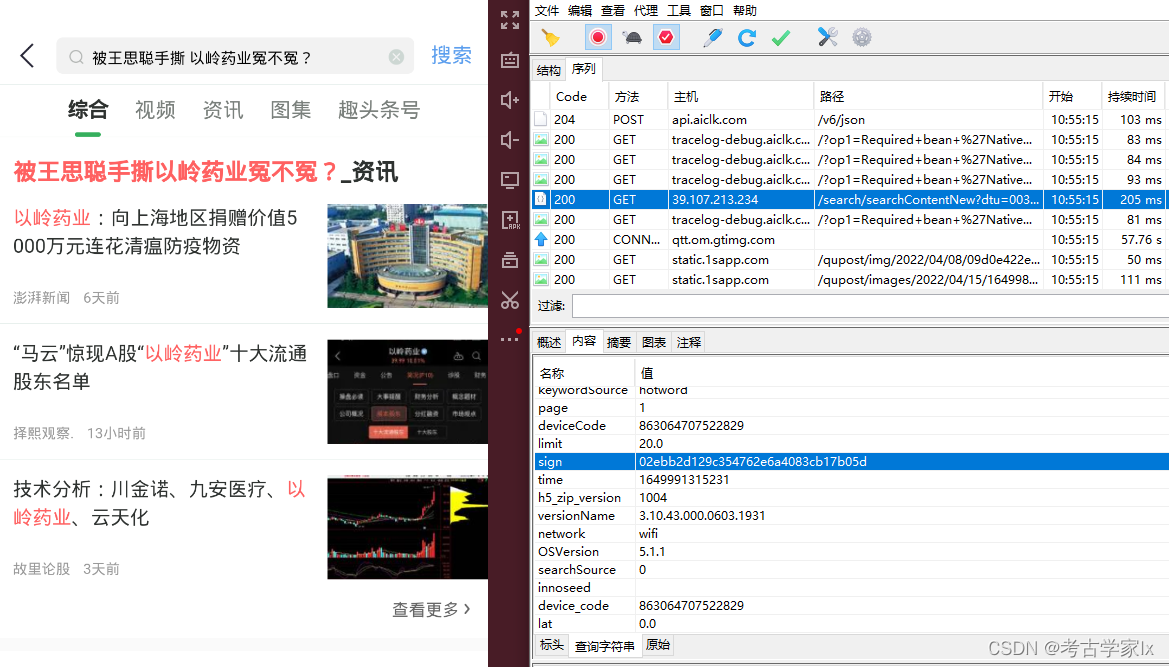The image size is (1169, 667).
Task: Open the 摘要 tab in the content panel
Action: (618, 341)
